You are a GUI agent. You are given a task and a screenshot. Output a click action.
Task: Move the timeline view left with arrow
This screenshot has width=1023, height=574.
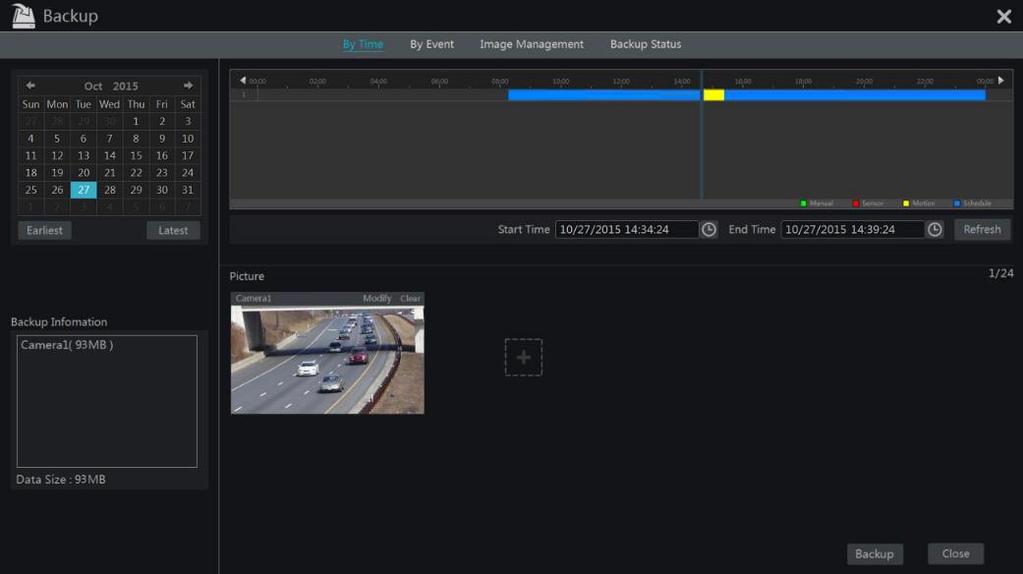(x=243, y=80)
